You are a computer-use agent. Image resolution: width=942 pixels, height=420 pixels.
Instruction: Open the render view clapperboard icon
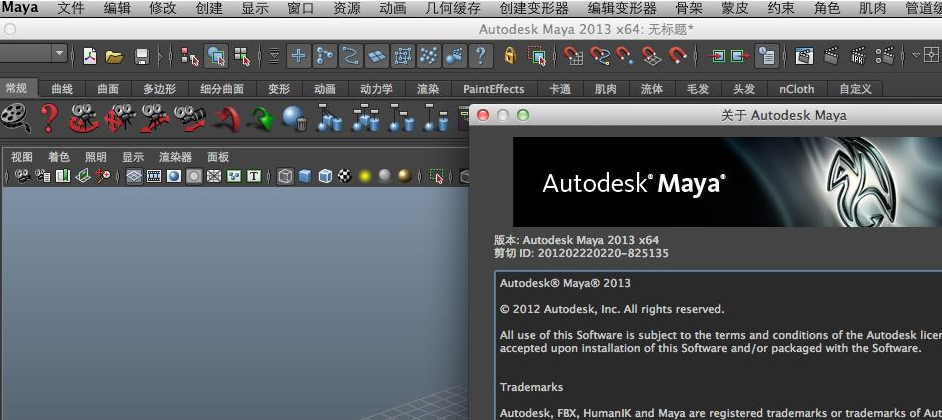pyautogui.click(x=804, y=56)
